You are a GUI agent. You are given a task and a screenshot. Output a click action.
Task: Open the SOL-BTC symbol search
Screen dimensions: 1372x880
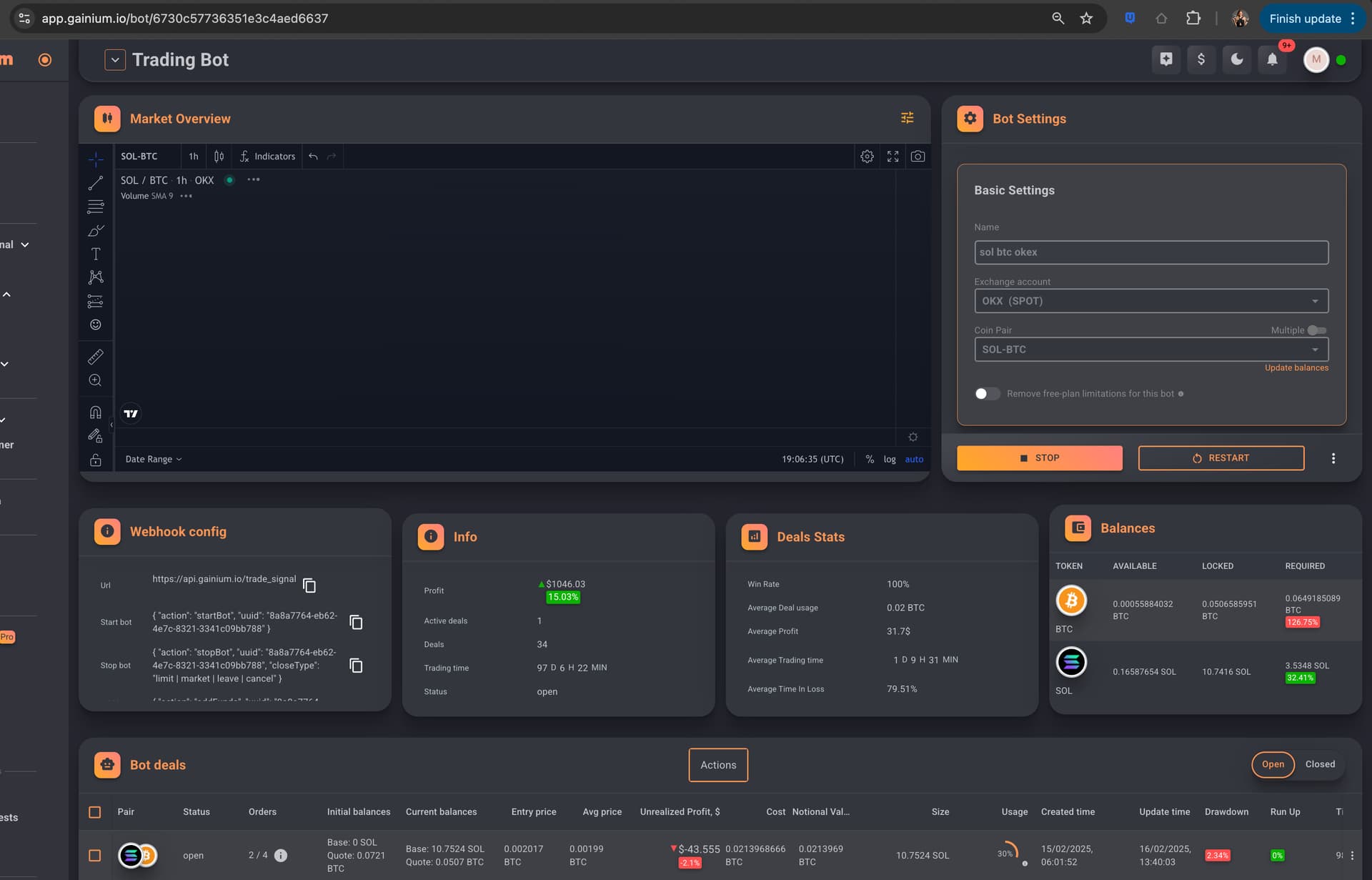(139, 157)
